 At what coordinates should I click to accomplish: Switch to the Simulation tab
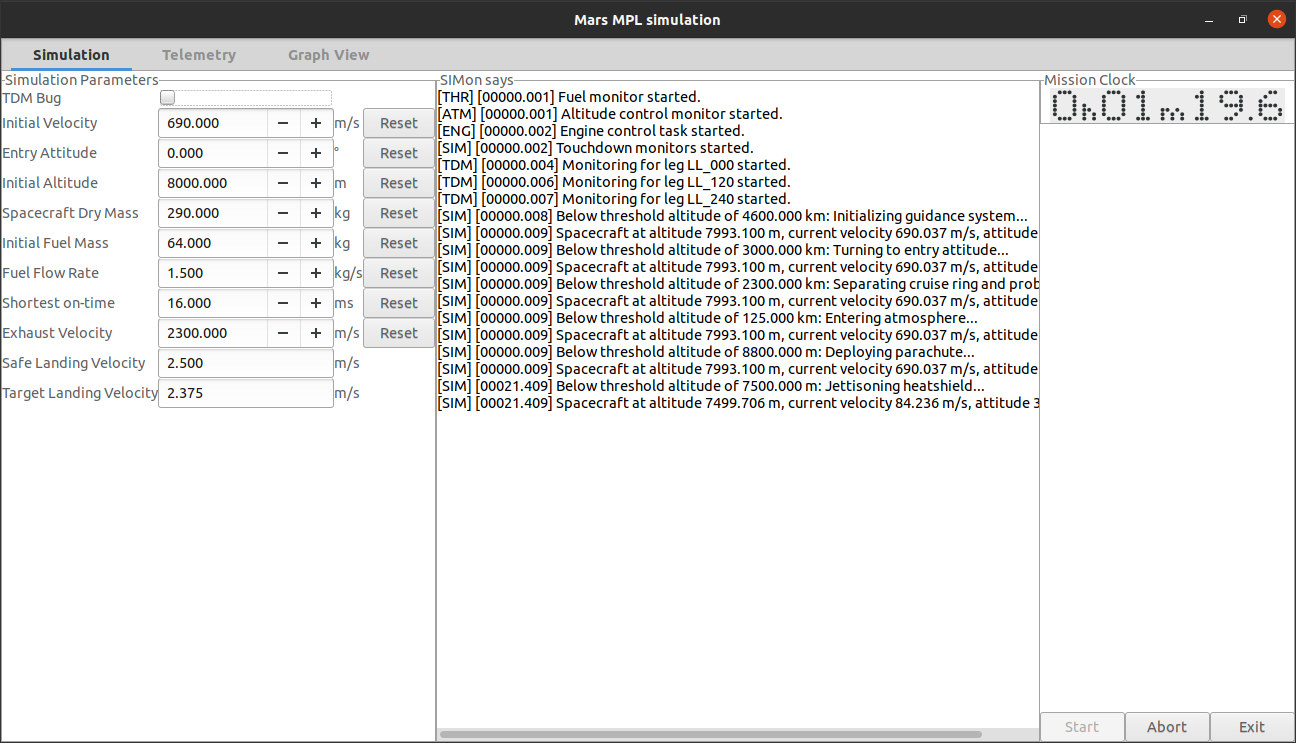pos(71,55)
